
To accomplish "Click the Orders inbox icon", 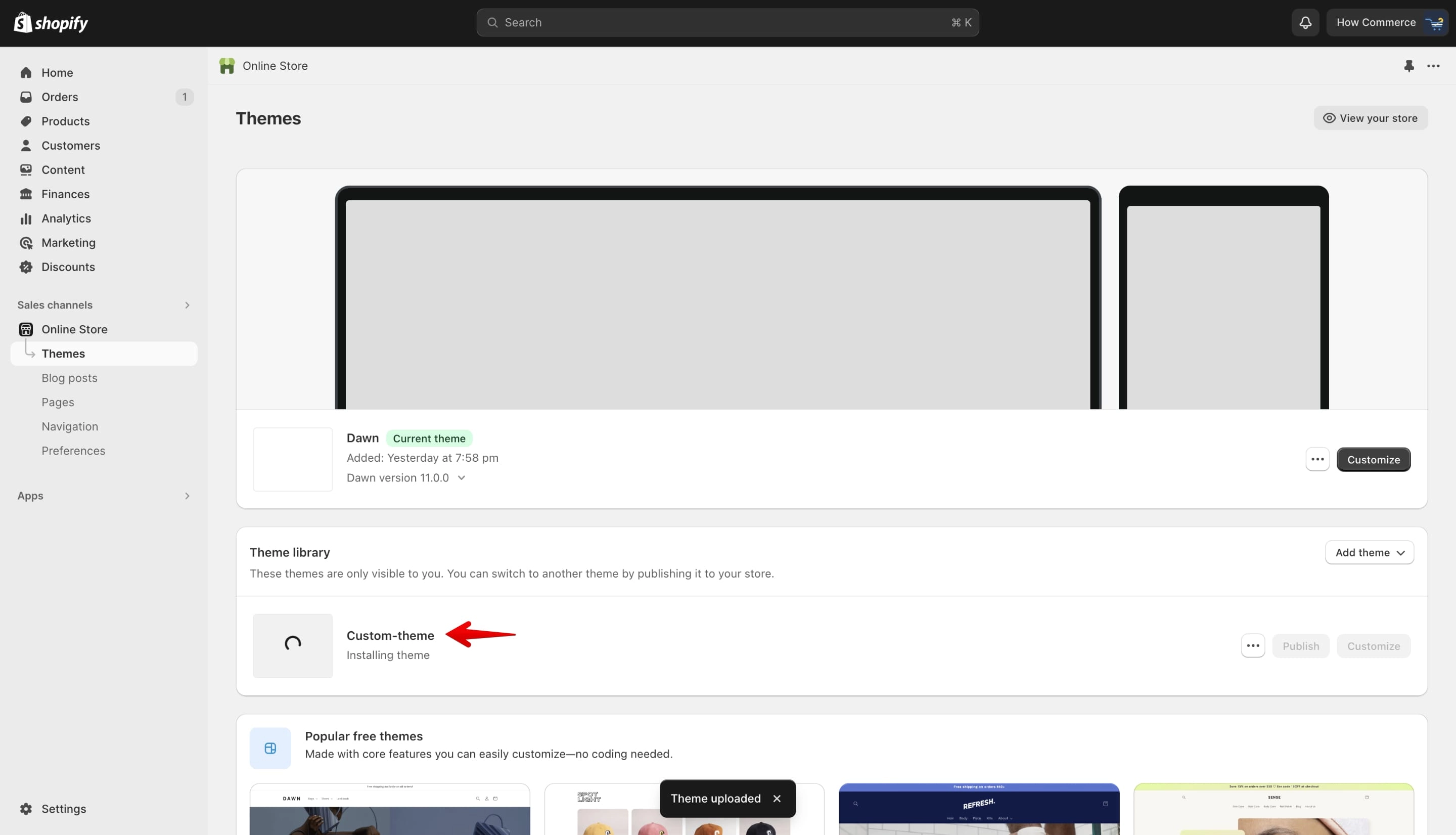I will [26, 97].
